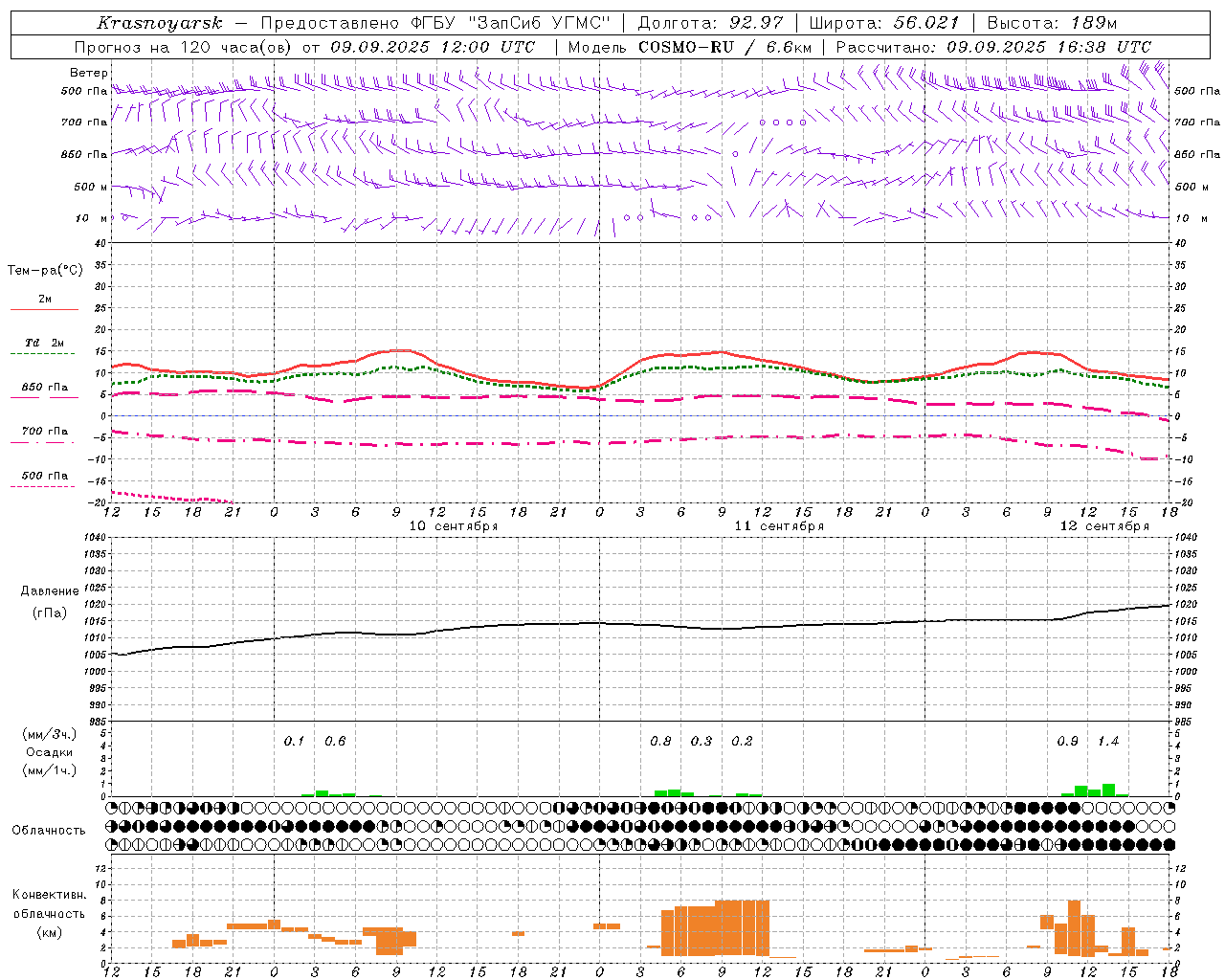Click the Осадки label
1225x980 pixels.
pyautogui.click(x=50, y=752)
